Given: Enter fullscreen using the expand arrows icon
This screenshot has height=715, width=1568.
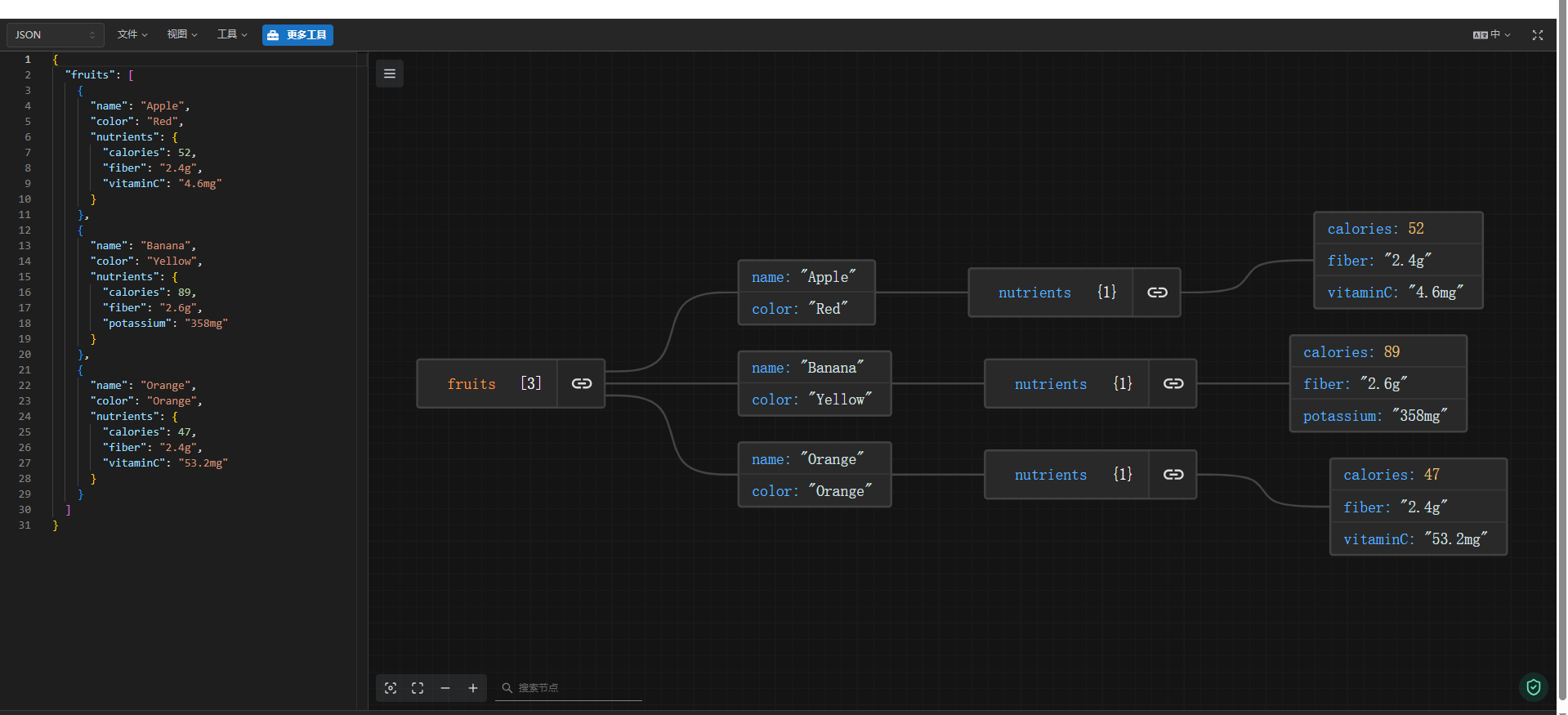Looking at the screenshot, I should pos(1537,35).
